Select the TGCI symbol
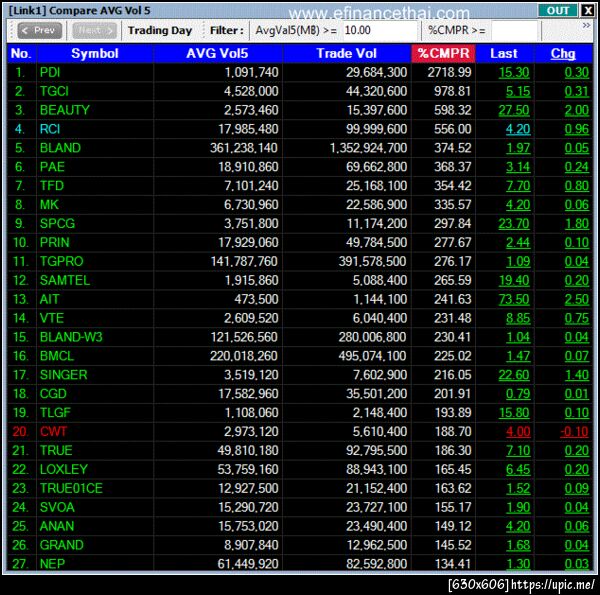 coord(54,91)
